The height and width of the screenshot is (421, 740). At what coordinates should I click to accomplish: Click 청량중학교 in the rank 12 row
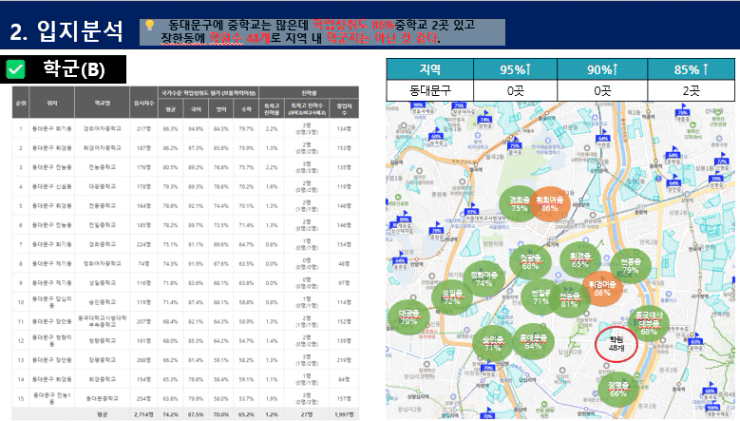point(102,341)
